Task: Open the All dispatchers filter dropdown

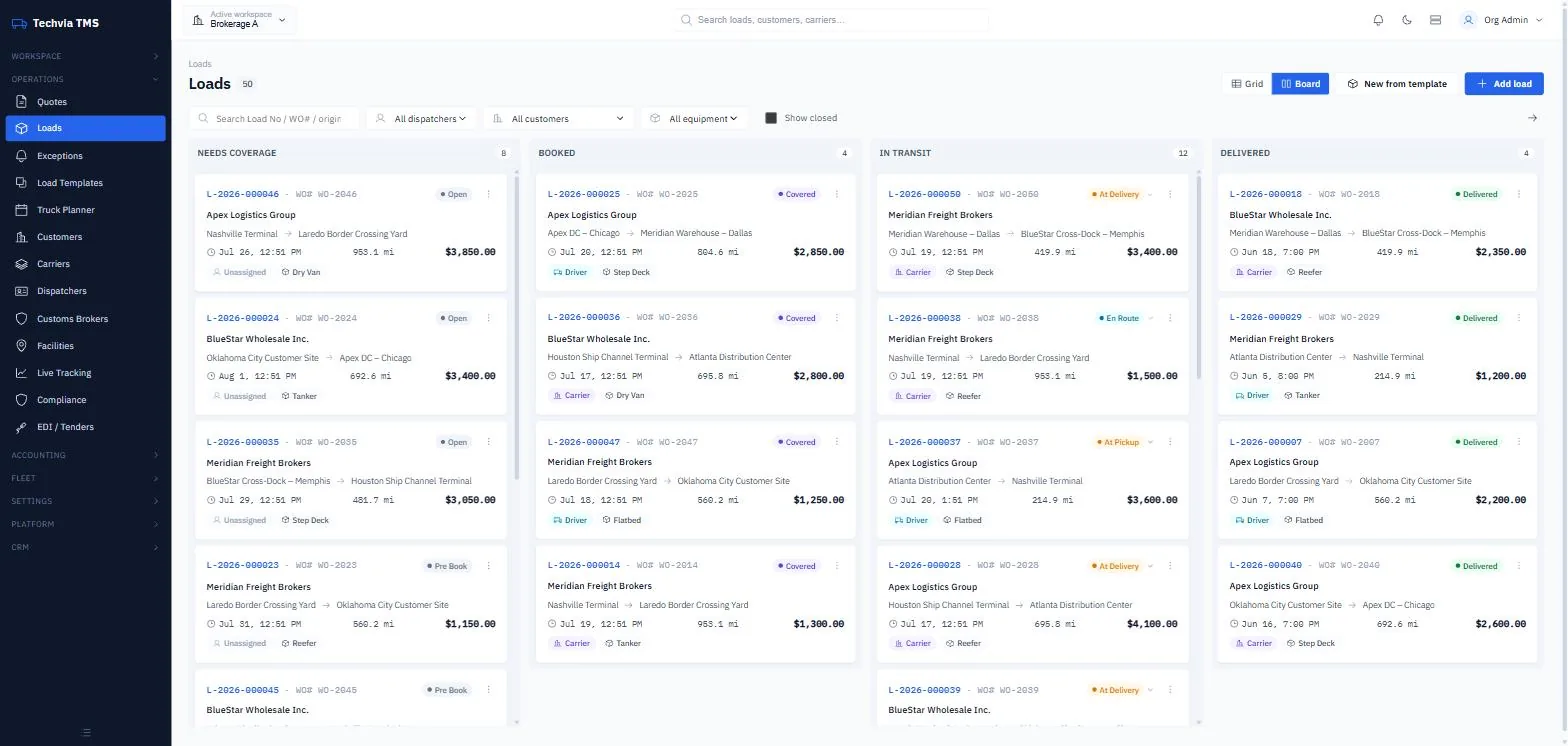Action: [x=421, y=119]
